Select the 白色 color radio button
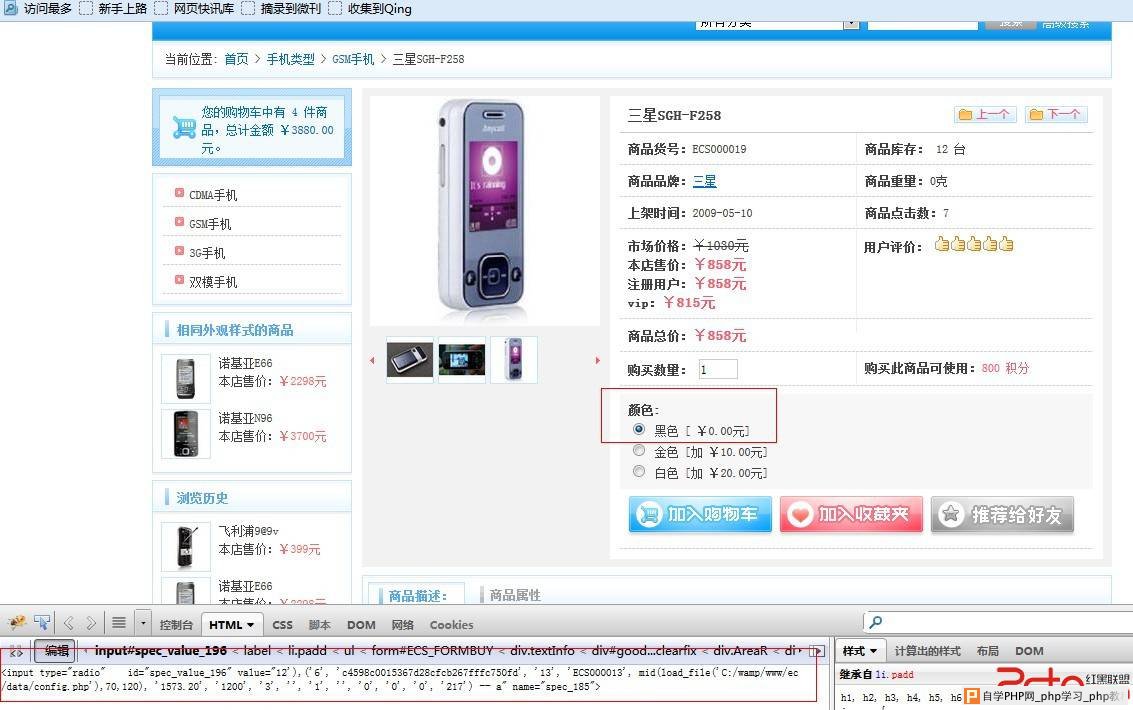1133x710 pixels. click(x=639, y=472)
